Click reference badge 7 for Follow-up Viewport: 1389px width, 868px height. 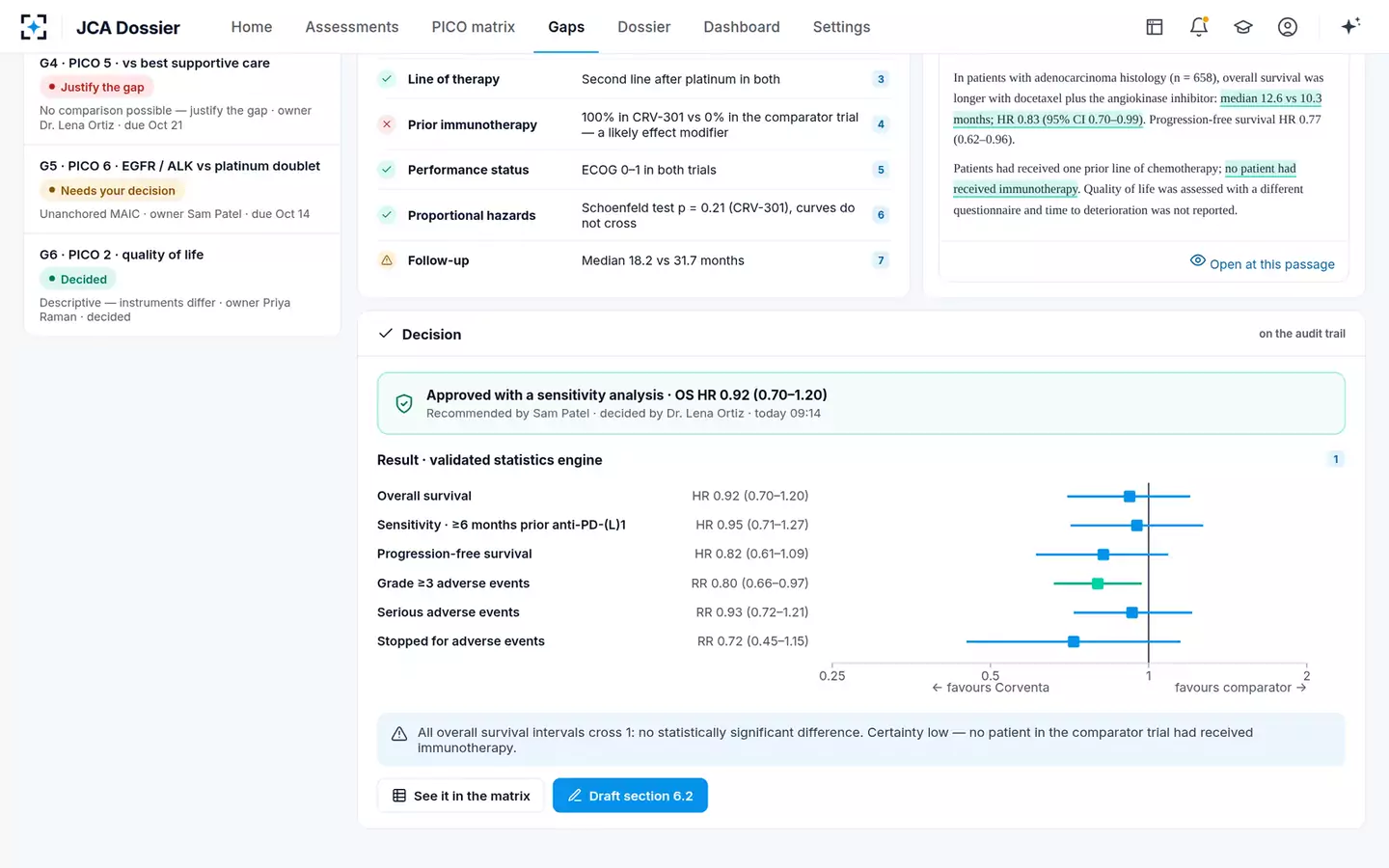(x=881, y=260)
